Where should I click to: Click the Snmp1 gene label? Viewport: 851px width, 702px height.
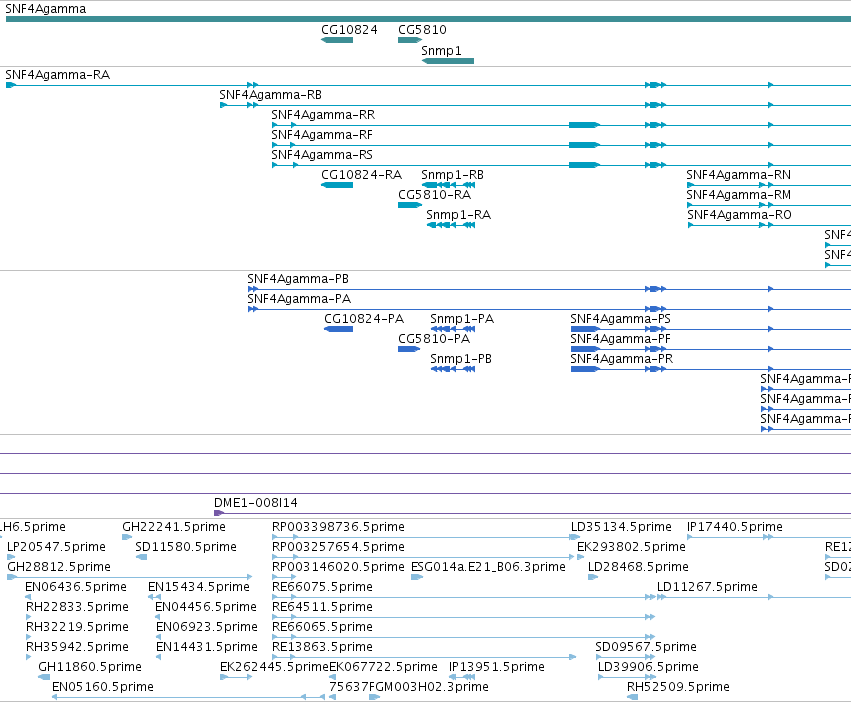[x=441, y=50]
